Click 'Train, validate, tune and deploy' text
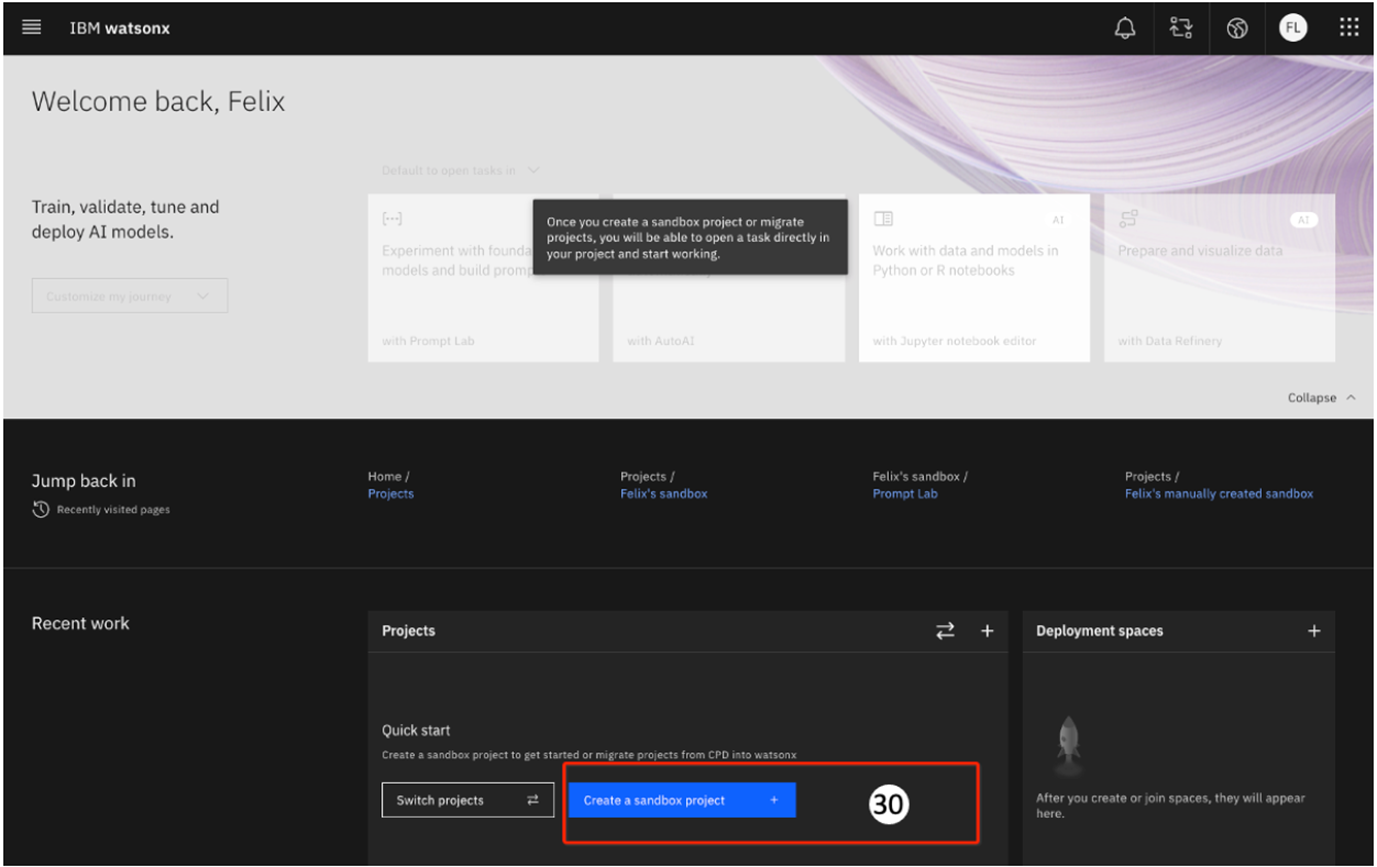The width and height of the screenshot is (1377, 867). click(x=125, y=220)
